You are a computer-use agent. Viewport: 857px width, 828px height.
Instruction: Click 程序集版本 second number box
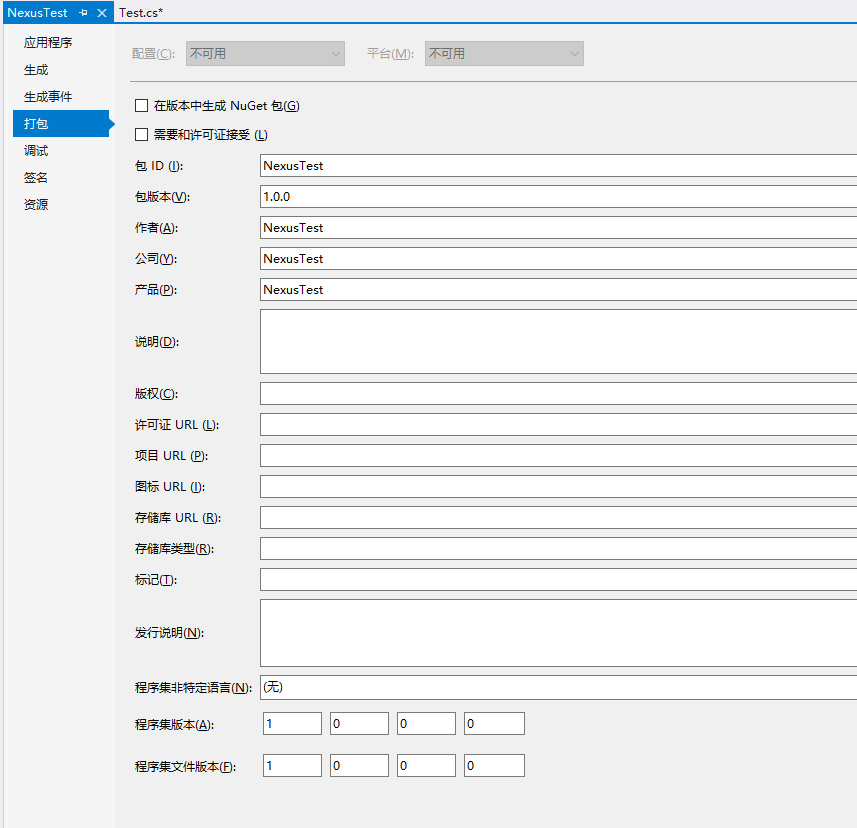pyautogui.click(x=360, y=724)
